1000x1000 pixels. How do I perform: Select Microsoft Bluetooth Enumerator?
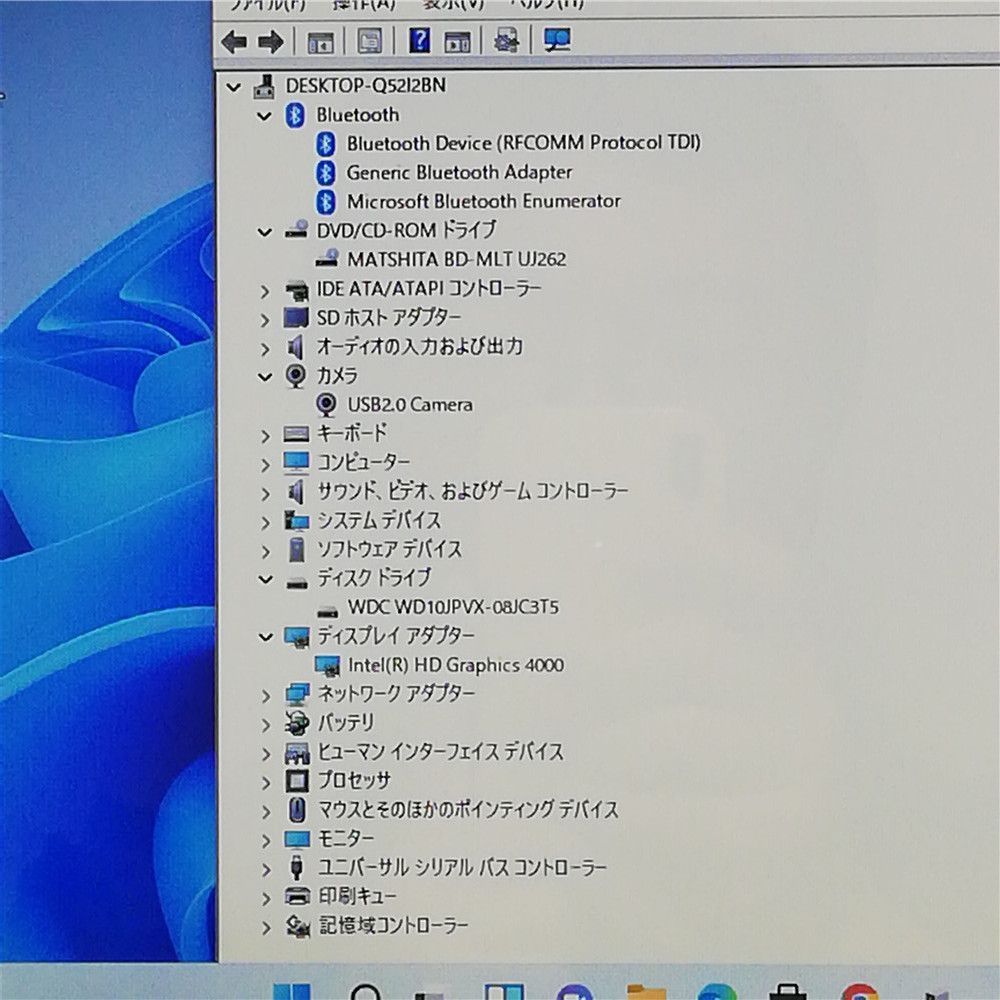[483, 202]
